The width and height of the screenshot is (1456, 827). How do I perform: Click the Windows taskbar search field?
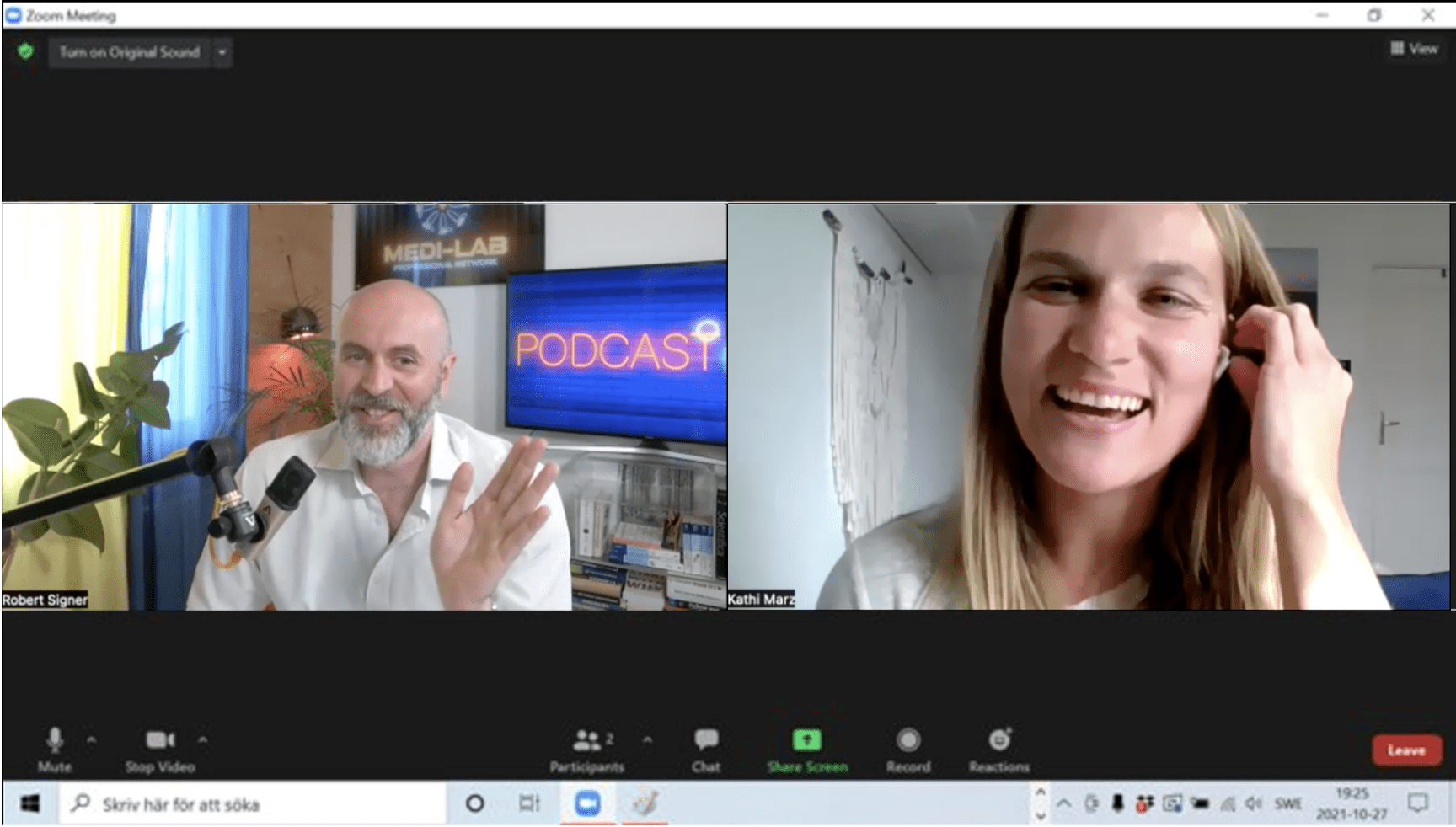click(x=253, y=804)
